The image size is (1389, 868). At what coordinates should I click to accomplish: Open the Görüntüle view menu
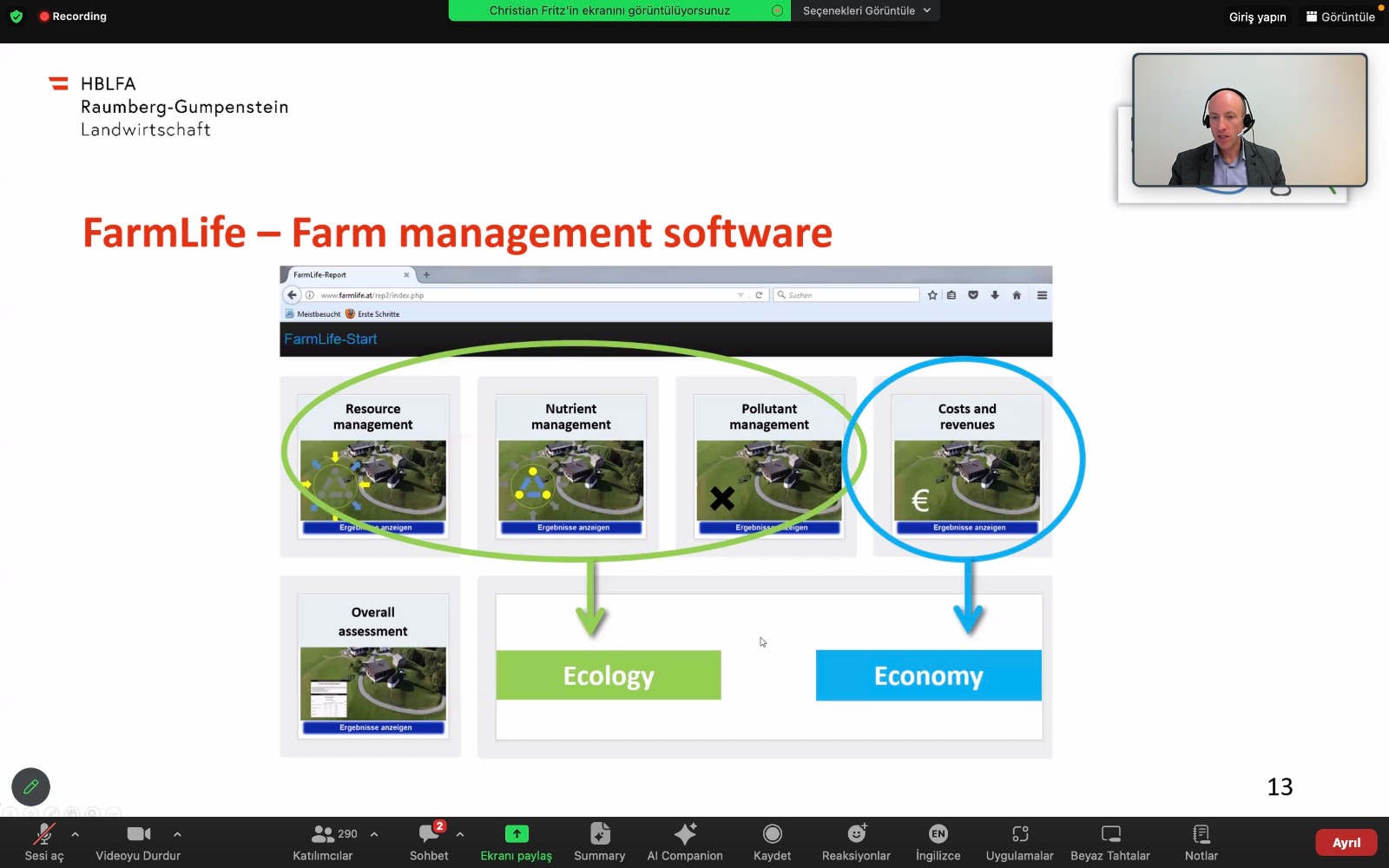(1340, 16)
